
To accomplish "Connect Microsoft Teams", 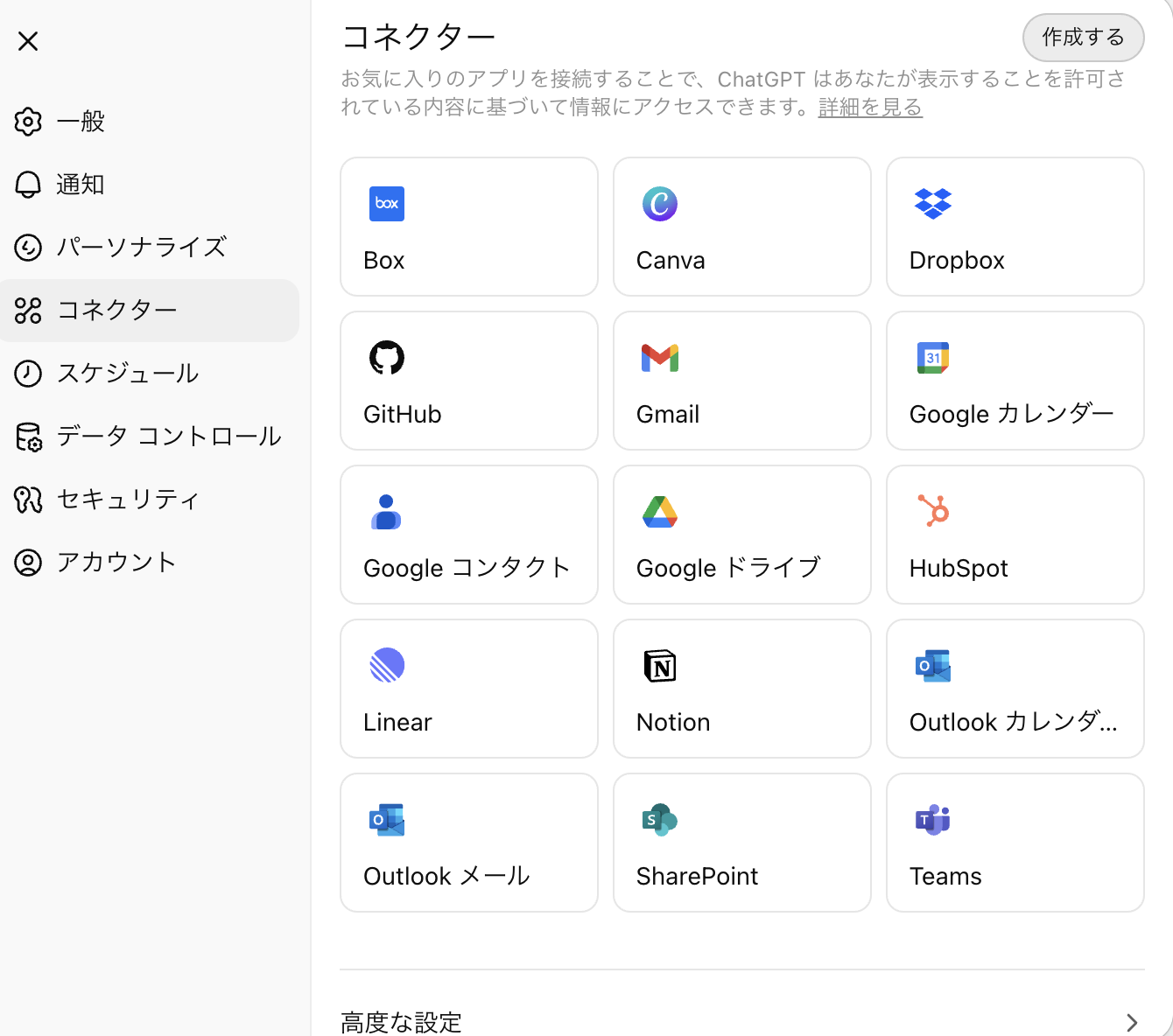I will (x=1015, y=843).
